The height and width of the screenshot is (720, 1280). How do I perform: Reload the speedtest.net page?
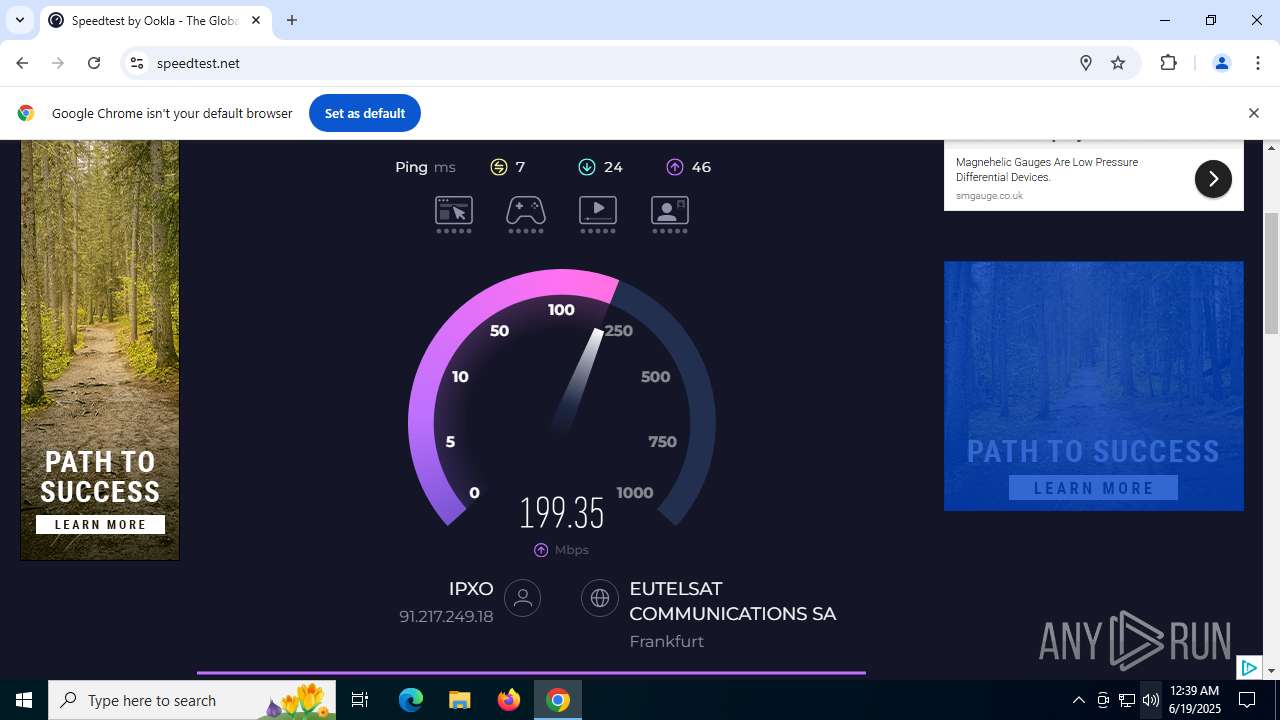94,63
